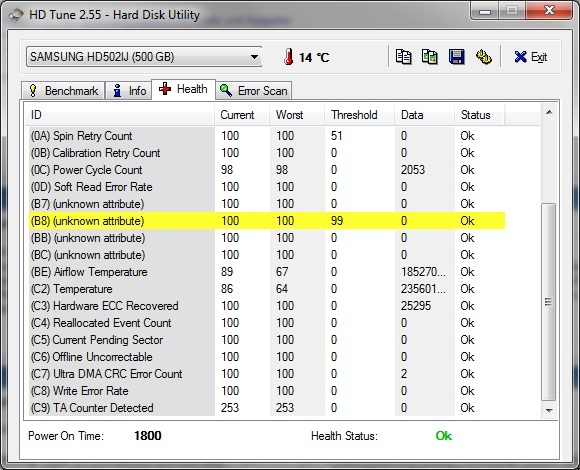The width and height of the screenshot is (580, 470).
Task: Select the (BC) unknown attribute row
Action: pos(266,255)
